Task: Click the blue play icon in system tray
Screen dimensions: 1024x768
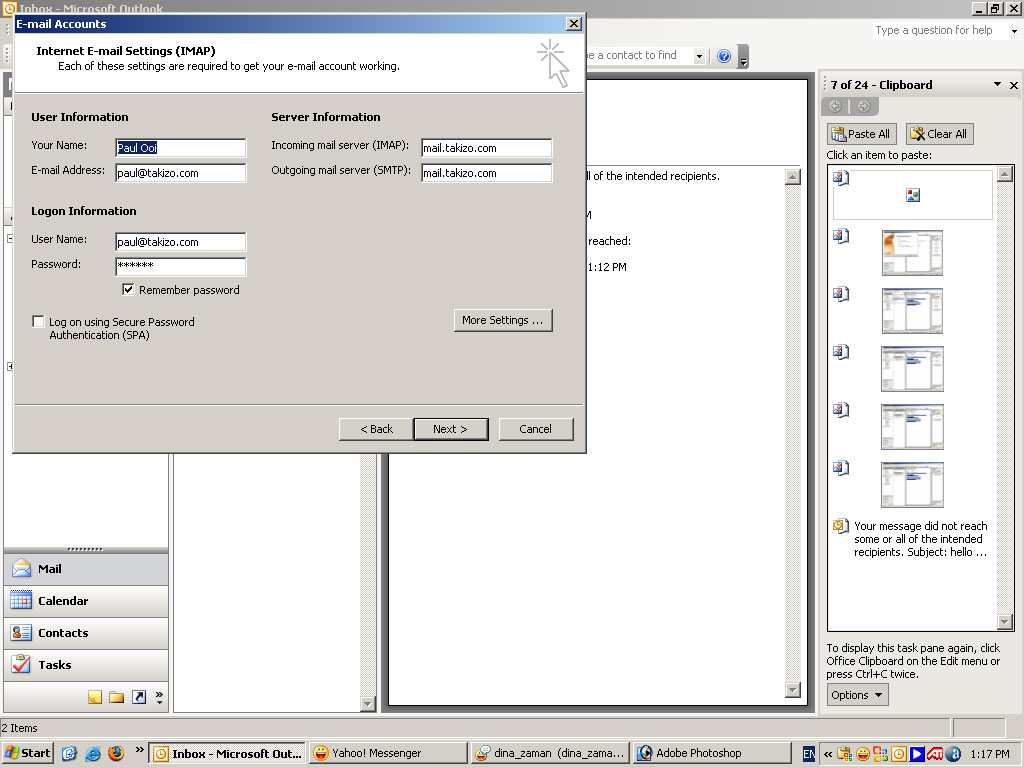Action: point(917,754)
